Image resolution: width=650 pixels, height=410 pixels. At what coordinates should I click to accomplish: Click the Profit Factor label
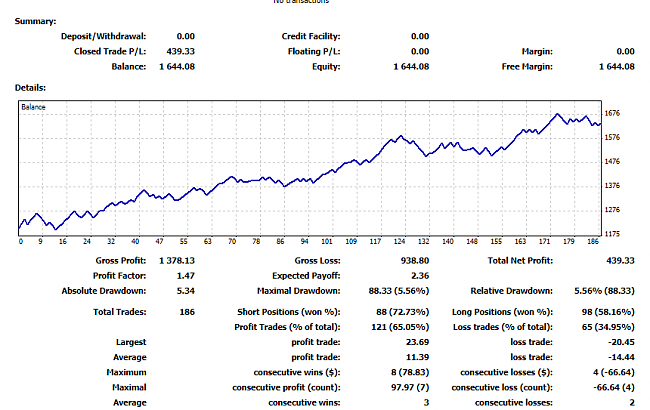(x=119, y=276)
